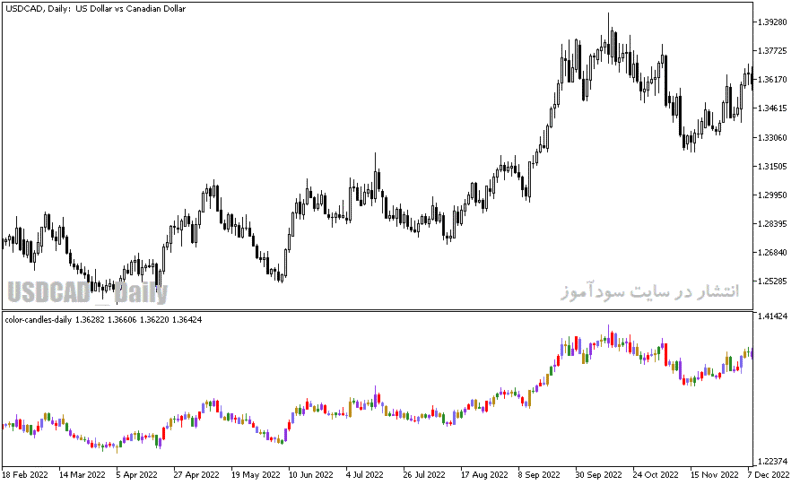Select the 10 Jun 2022 date marker
The width and height of the screenshot is (800, 485).
(311, 475)
